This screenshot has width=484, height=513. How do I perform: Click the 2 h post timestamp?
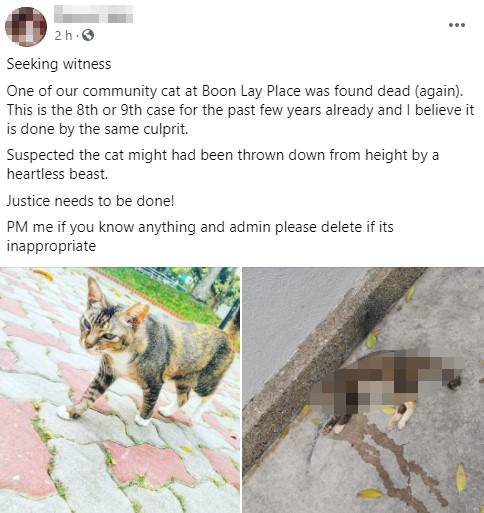(63, 35)
